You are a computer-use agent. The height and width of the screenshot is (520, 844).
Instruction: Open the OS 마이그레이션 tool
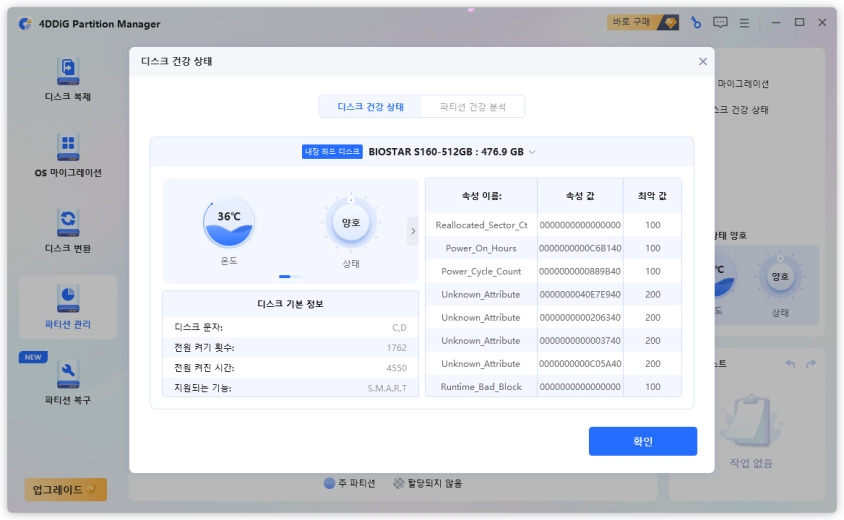point(68,155)
